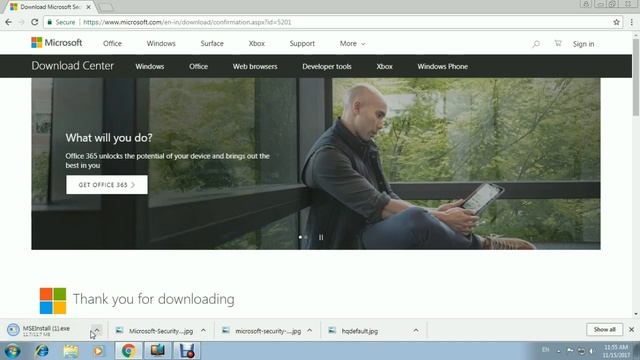Open options arrow for MSEInstall (1).exe download
This screenshot has width=640, height=360.
pos(97,329)
